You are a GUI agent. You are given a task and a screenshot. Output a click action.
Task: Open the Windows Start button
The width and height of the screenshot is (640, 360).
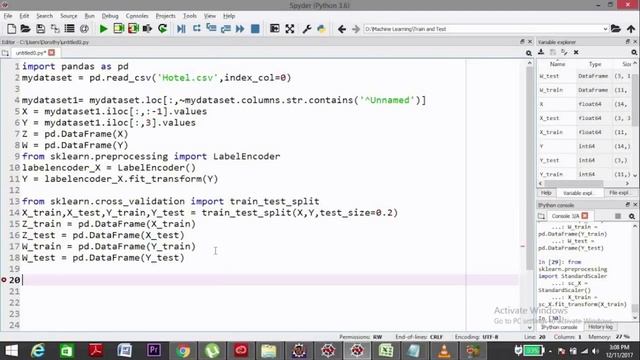point(11,351)
